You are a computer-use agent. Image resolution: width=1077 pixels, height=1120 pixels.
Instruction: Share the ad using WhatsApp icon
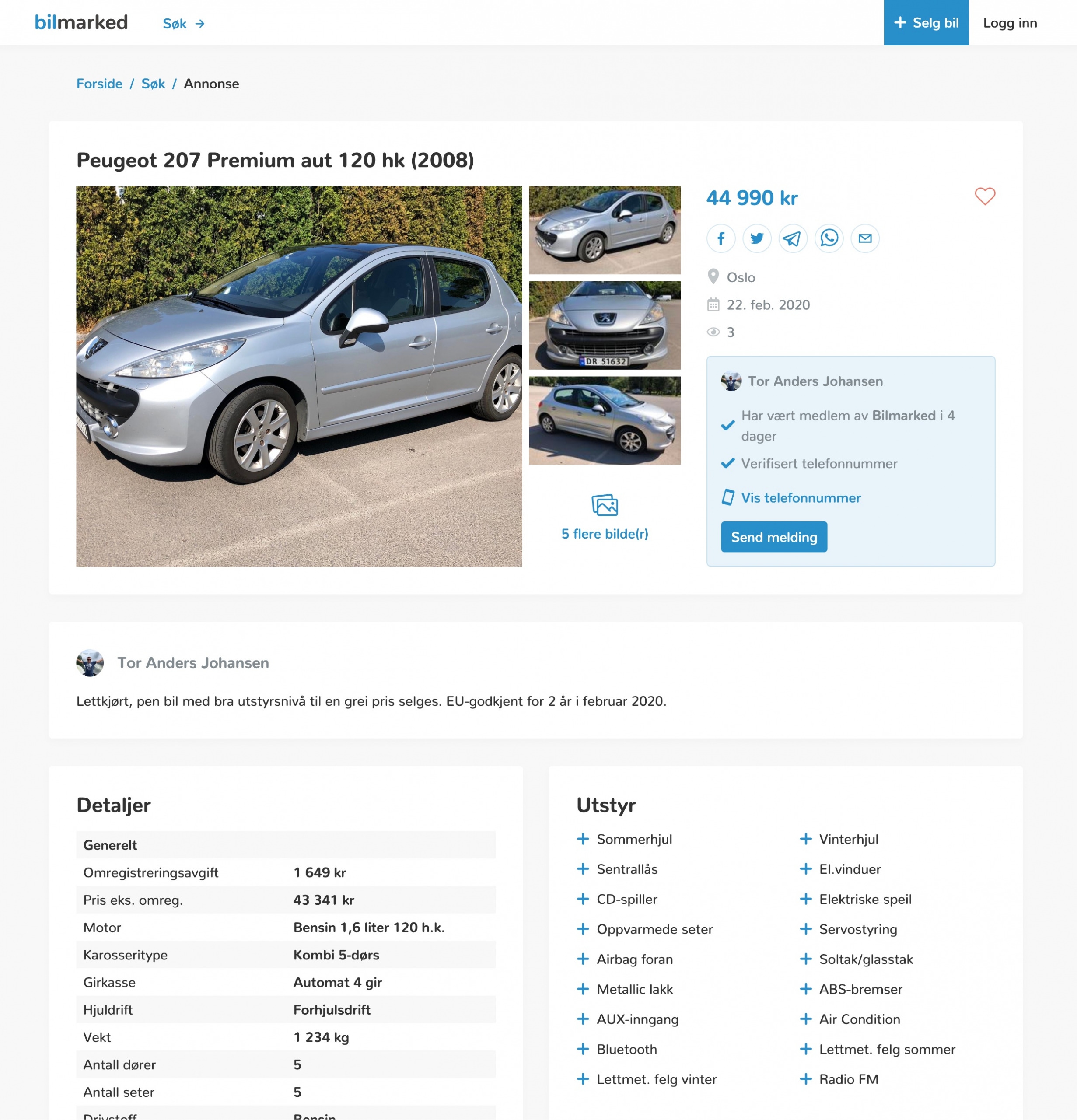[x=829, y=238]
